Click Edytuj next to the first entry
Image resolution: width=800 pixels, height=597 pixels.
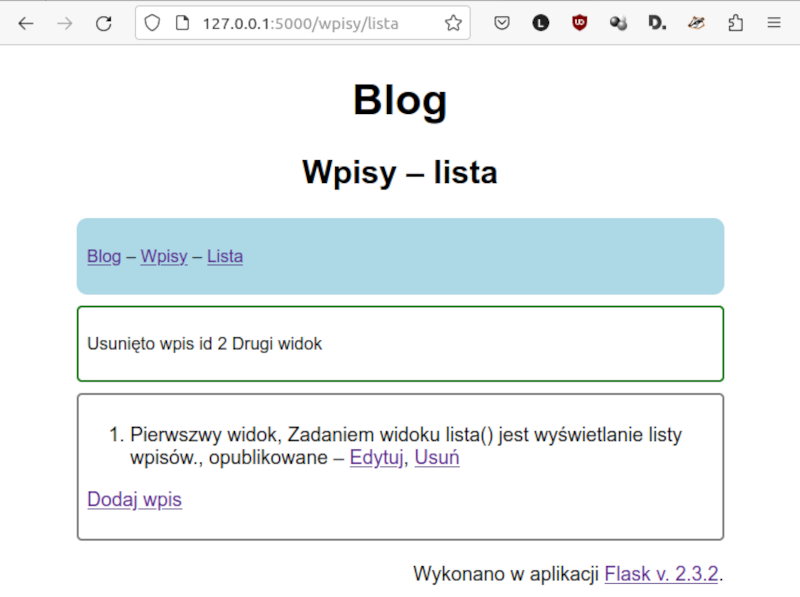(376, 458)
